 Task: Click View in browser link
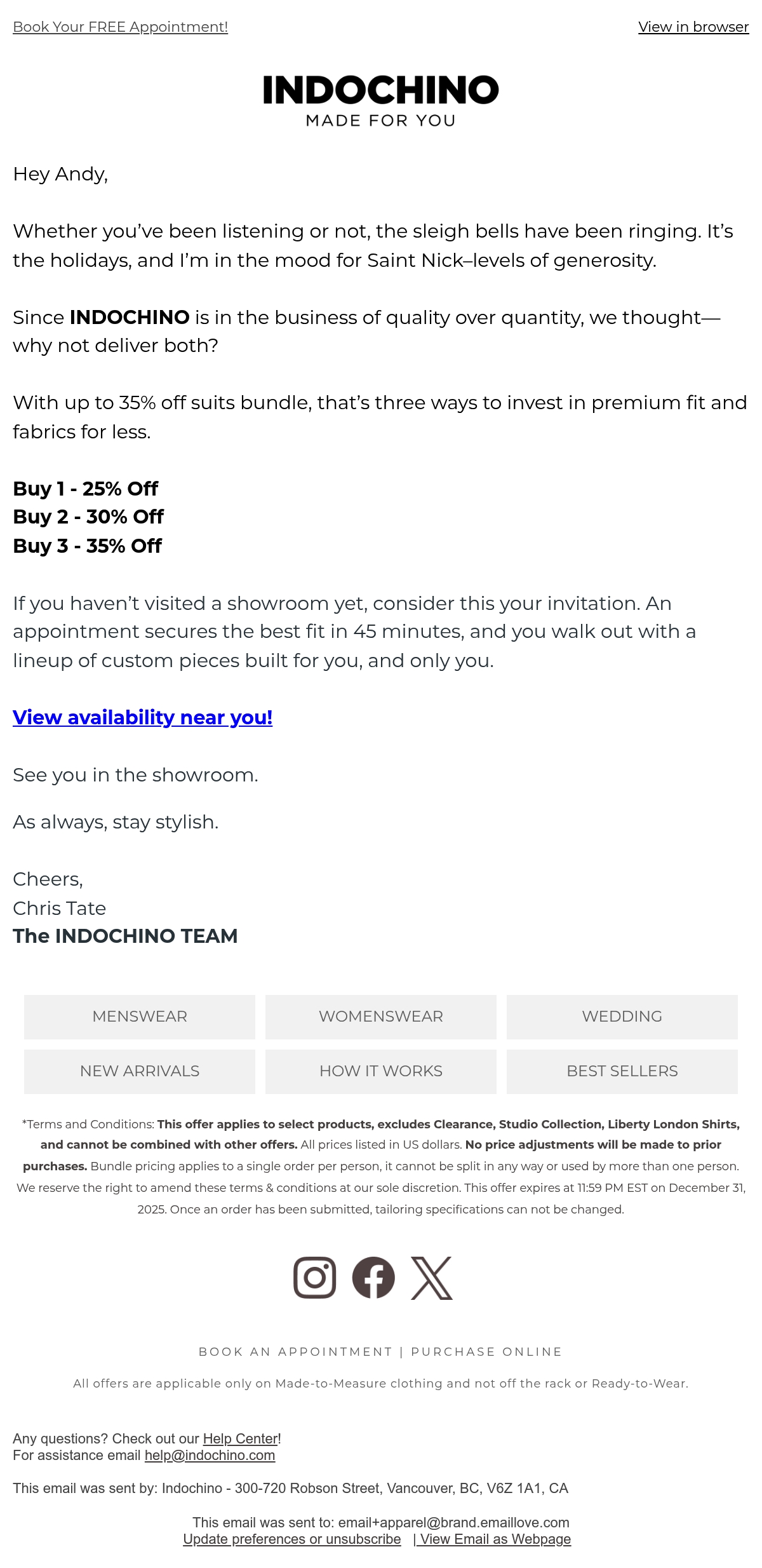click(x=693, y=27)
